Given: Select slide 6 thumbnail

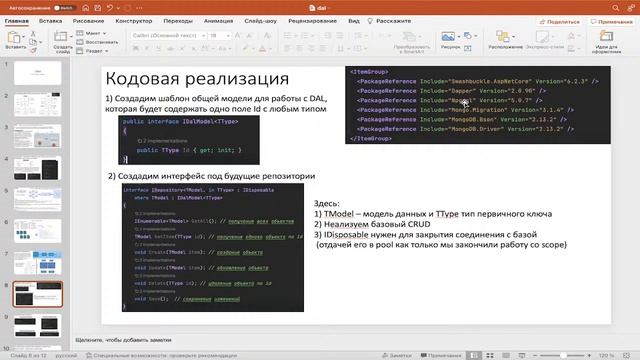Looking at the screenshot, I should (38, 231).
